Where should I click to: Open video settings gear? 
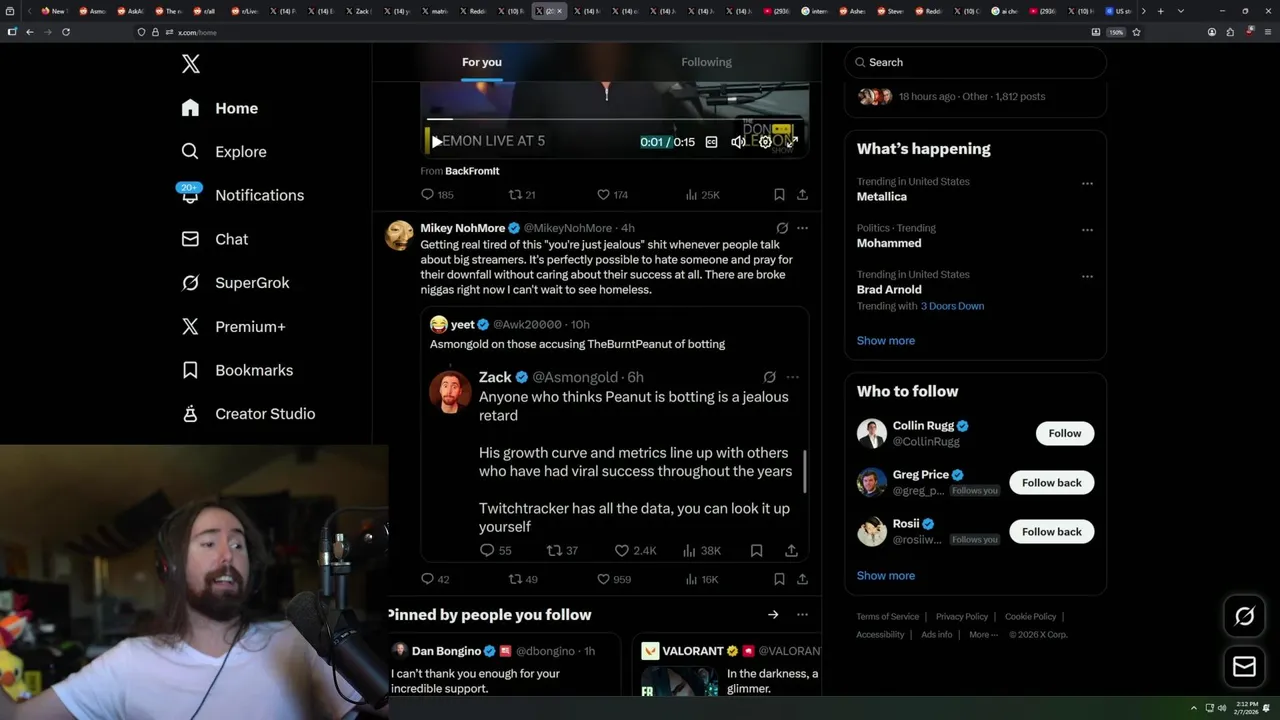tap(765, 142)
